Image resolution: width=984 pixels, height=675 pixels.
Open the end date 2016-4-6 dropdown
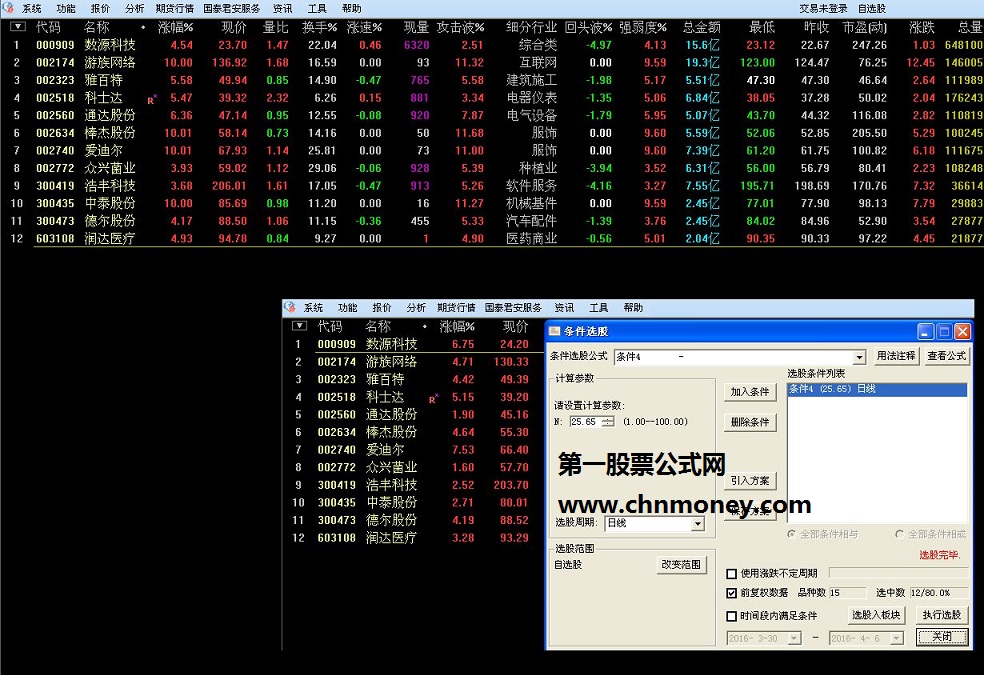[x=897, y=639]
